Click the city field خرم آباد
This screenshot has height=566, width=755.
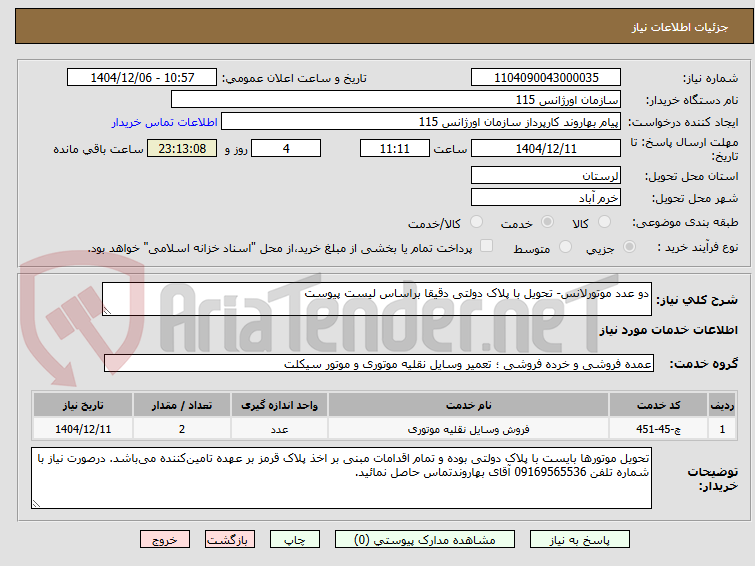[x=546, y=197]
